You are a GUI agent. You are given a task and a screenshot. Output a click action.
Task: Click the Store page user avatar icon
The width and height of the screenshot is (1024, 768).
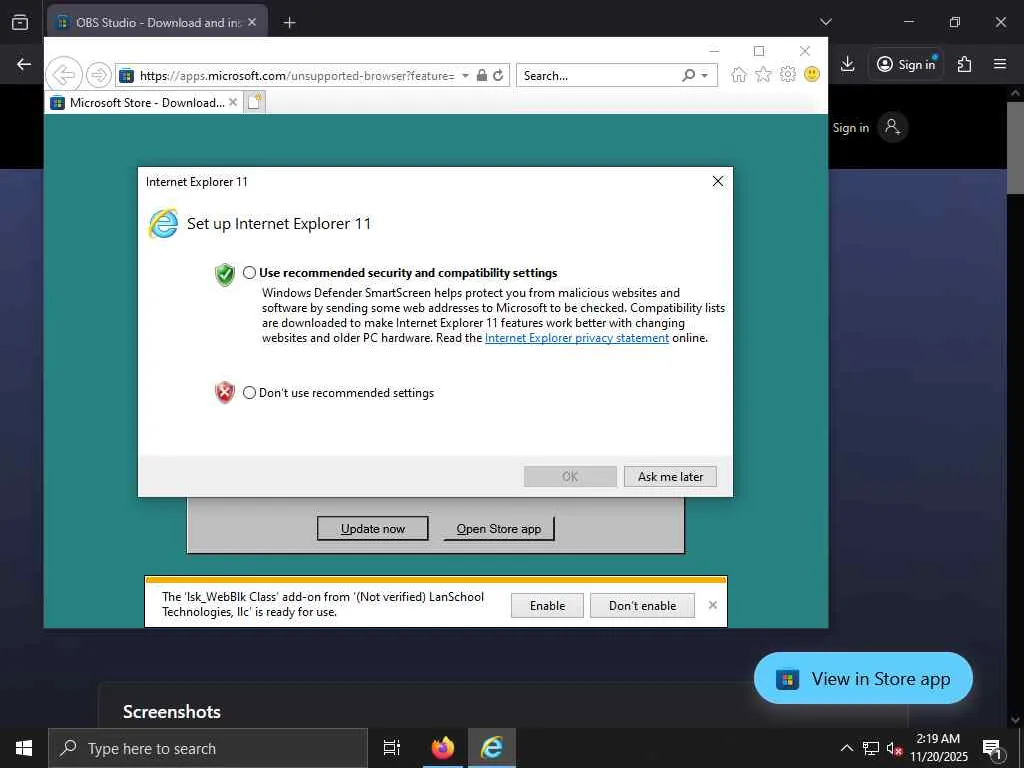coord(892,127)
